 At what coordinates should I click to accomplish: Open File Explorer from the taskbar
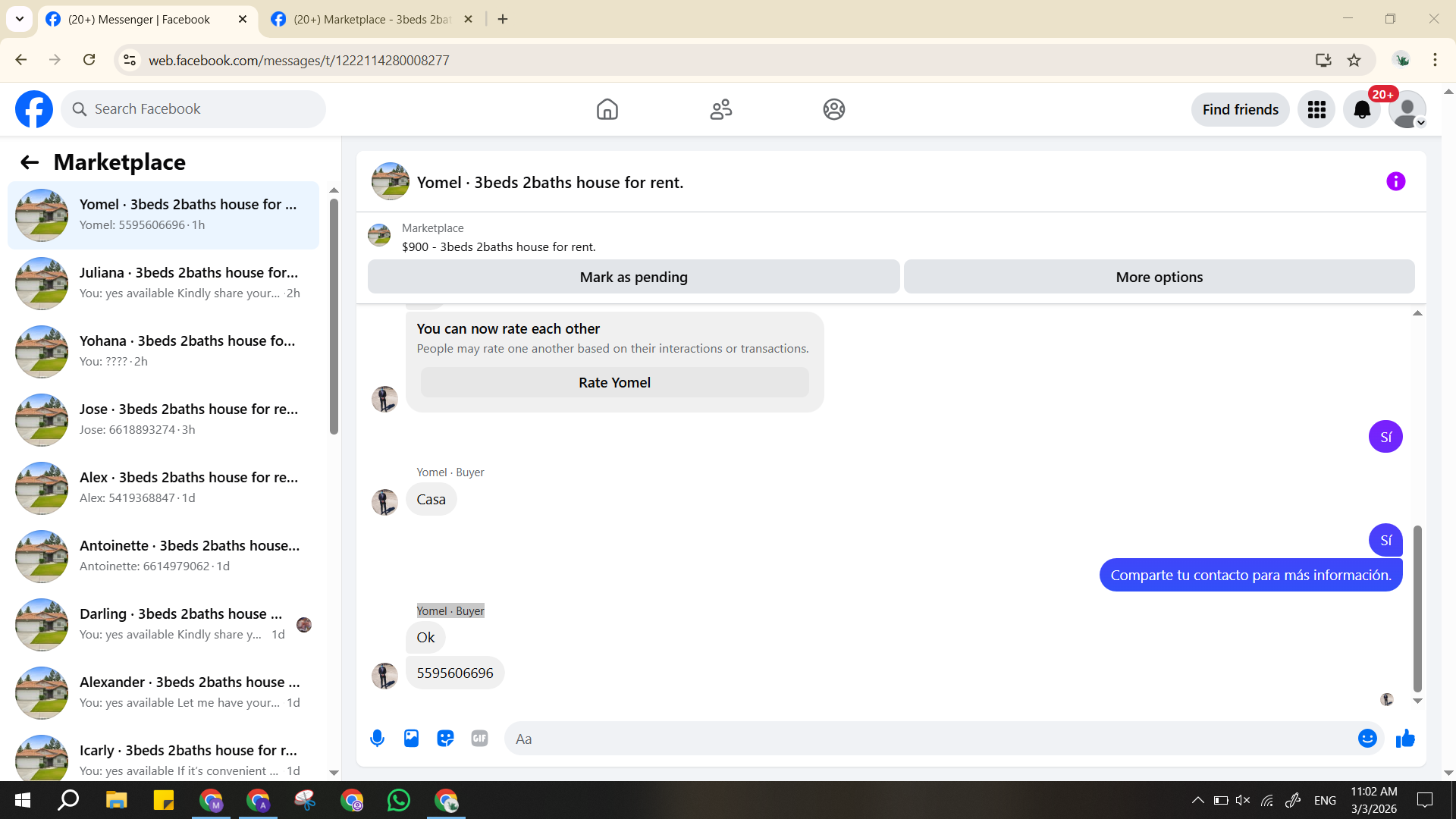[116, 800]
